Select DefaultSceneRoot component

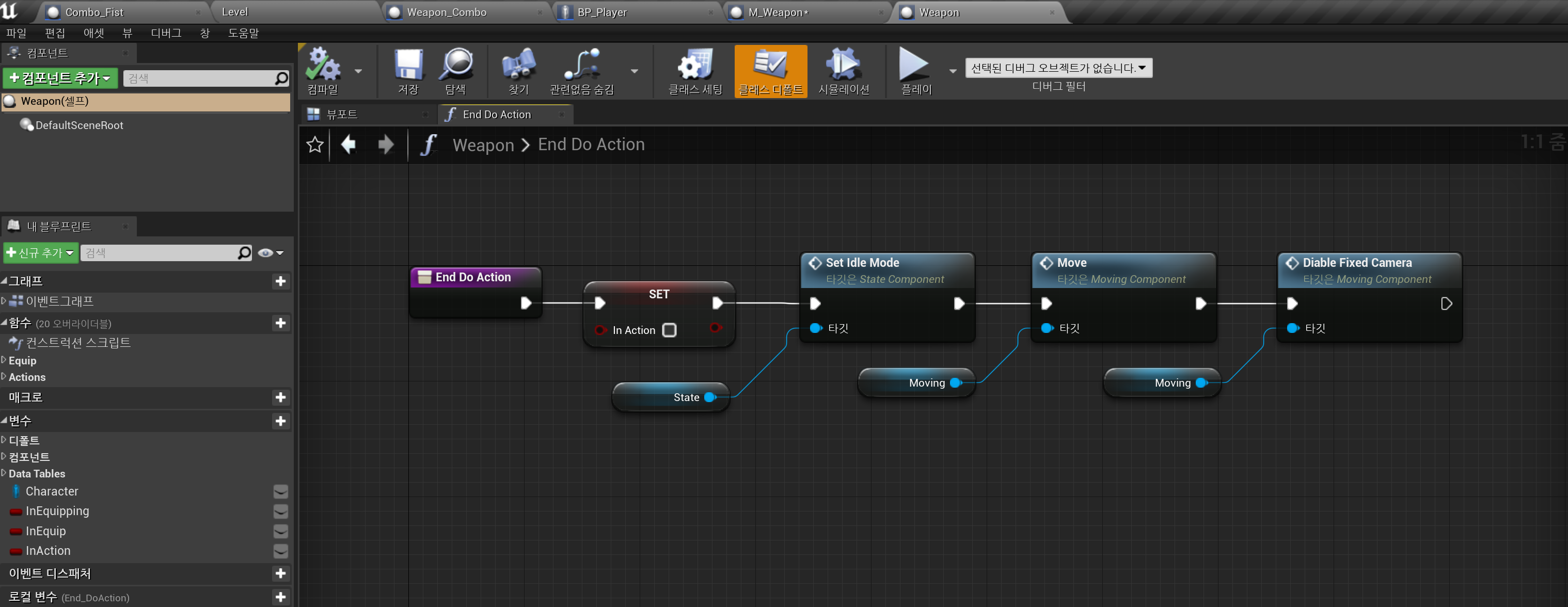pos(79,125)
